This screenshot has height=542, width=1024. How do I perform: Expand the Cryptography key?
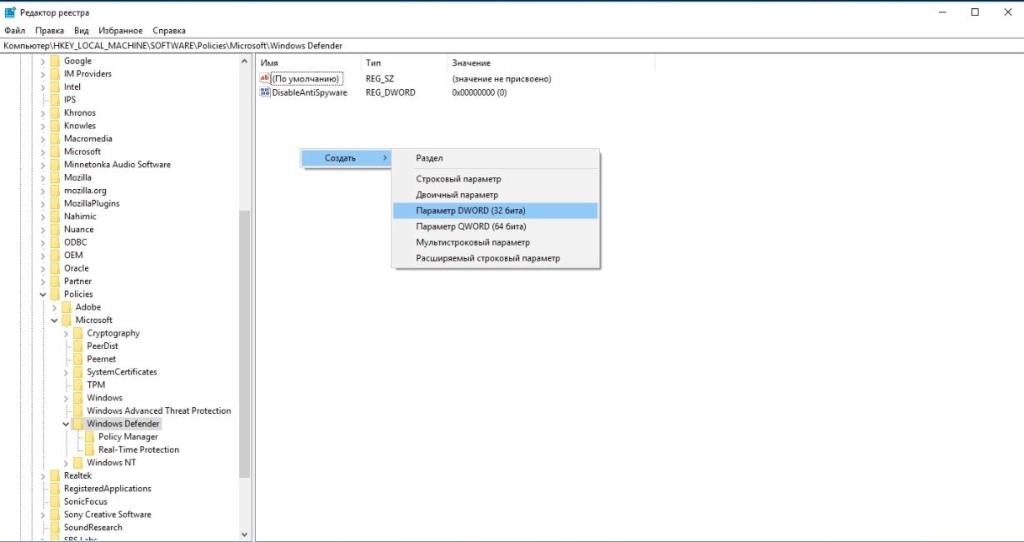click(66, 333)
